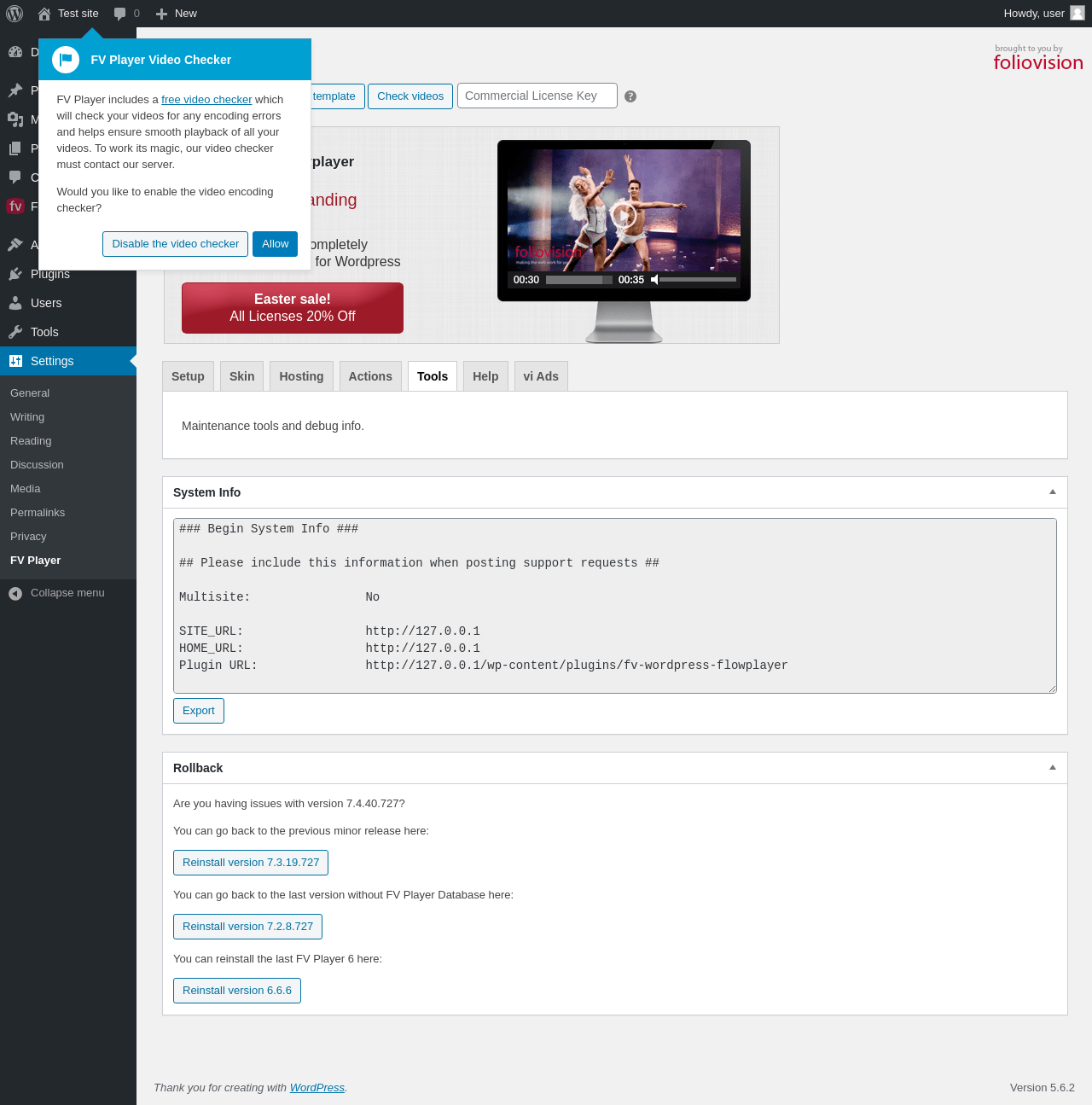Click the Plugins plug icon in sidebar

(15, 274)
